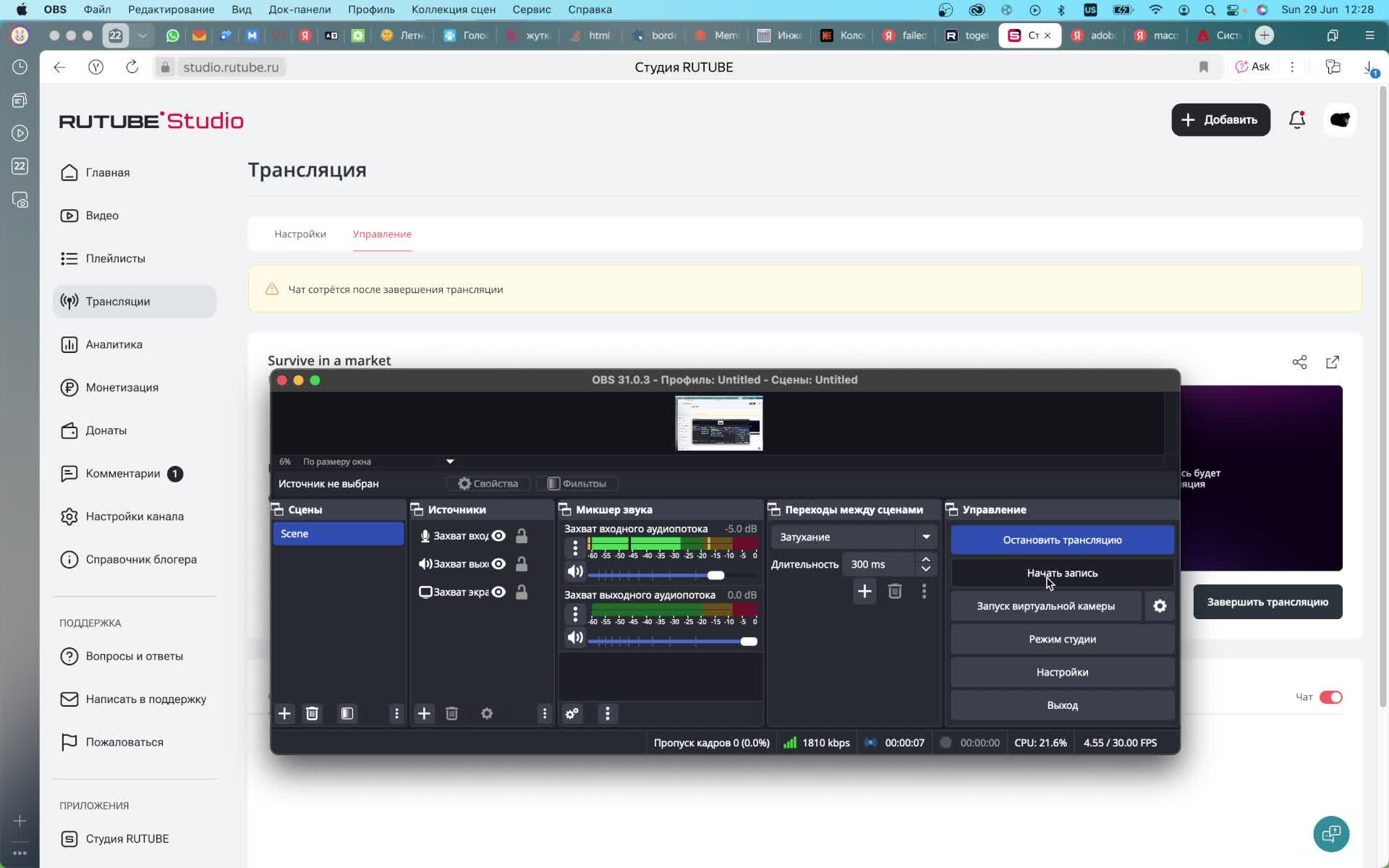This screenshot has height=868, width=1389.
Task: Increase transition duration with up arrow
Action: [x=925, y=559]
